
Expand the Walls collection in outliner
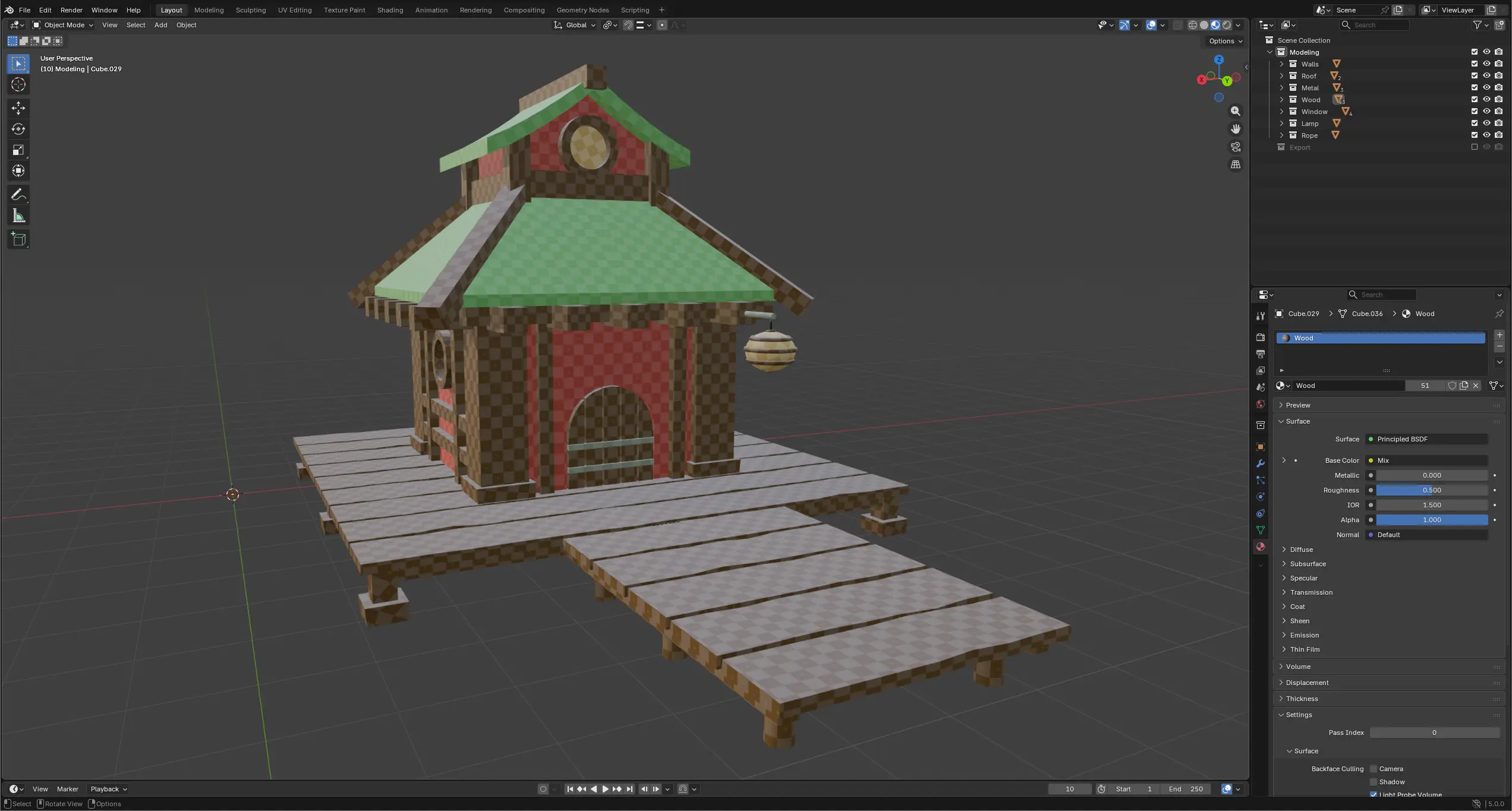pos(1281,64)
